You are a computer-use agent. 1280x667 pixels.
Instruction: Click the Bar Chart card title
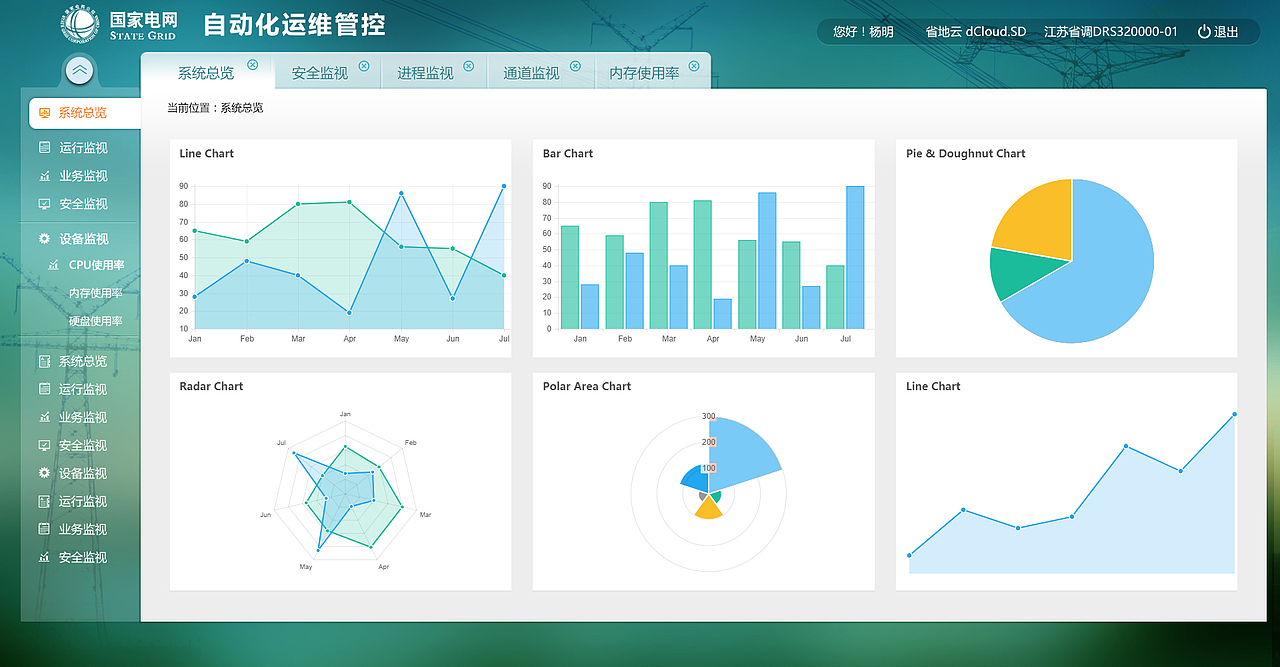(568, 153)
